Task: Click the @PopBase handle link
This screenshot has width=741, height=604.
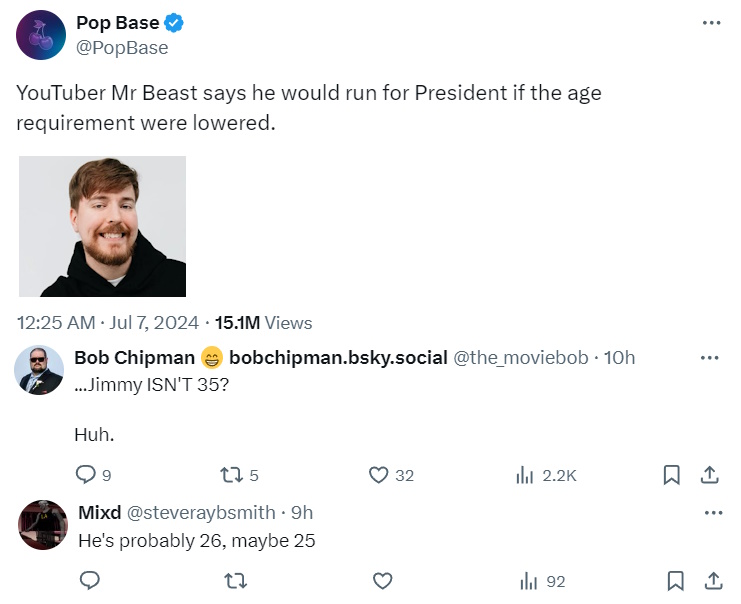Action: 122,48
